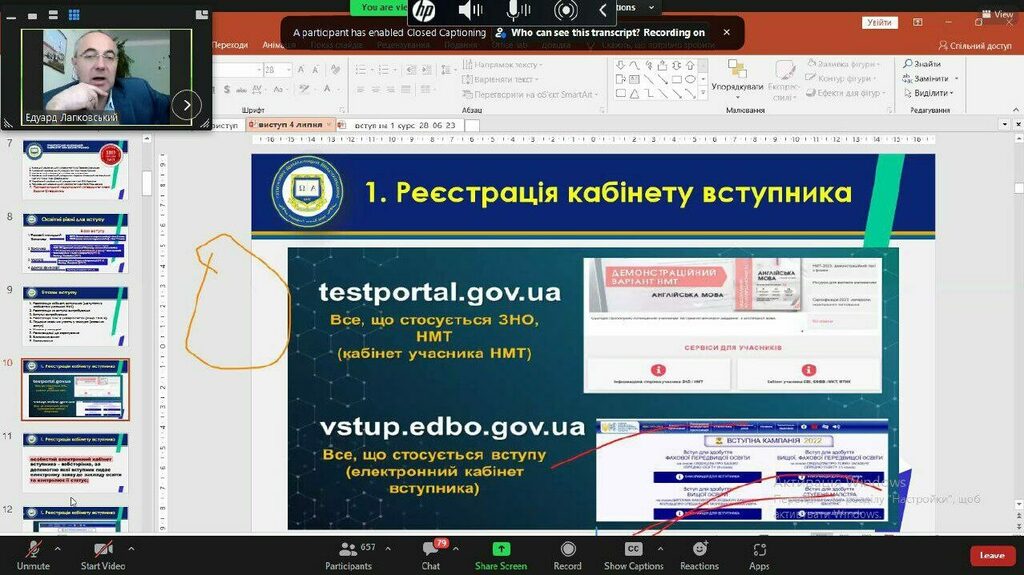This screenshot has height=575, width=1024.
Task: Show next participant video with arrow button
Action: pos(186,104)
